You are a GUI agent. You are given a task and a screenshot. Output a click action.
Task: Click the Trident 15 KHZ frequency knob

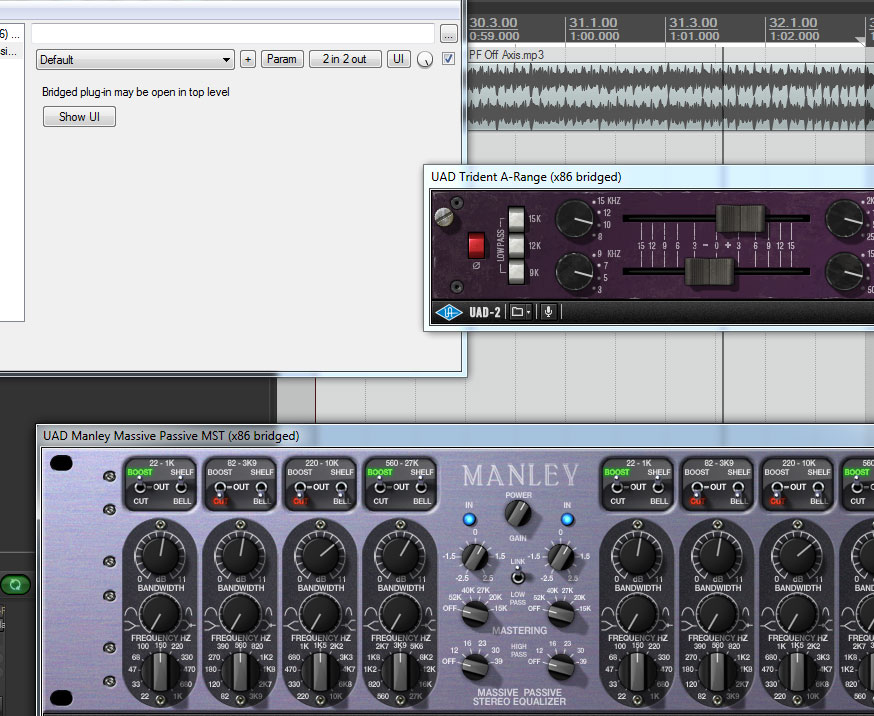[575, 218]
